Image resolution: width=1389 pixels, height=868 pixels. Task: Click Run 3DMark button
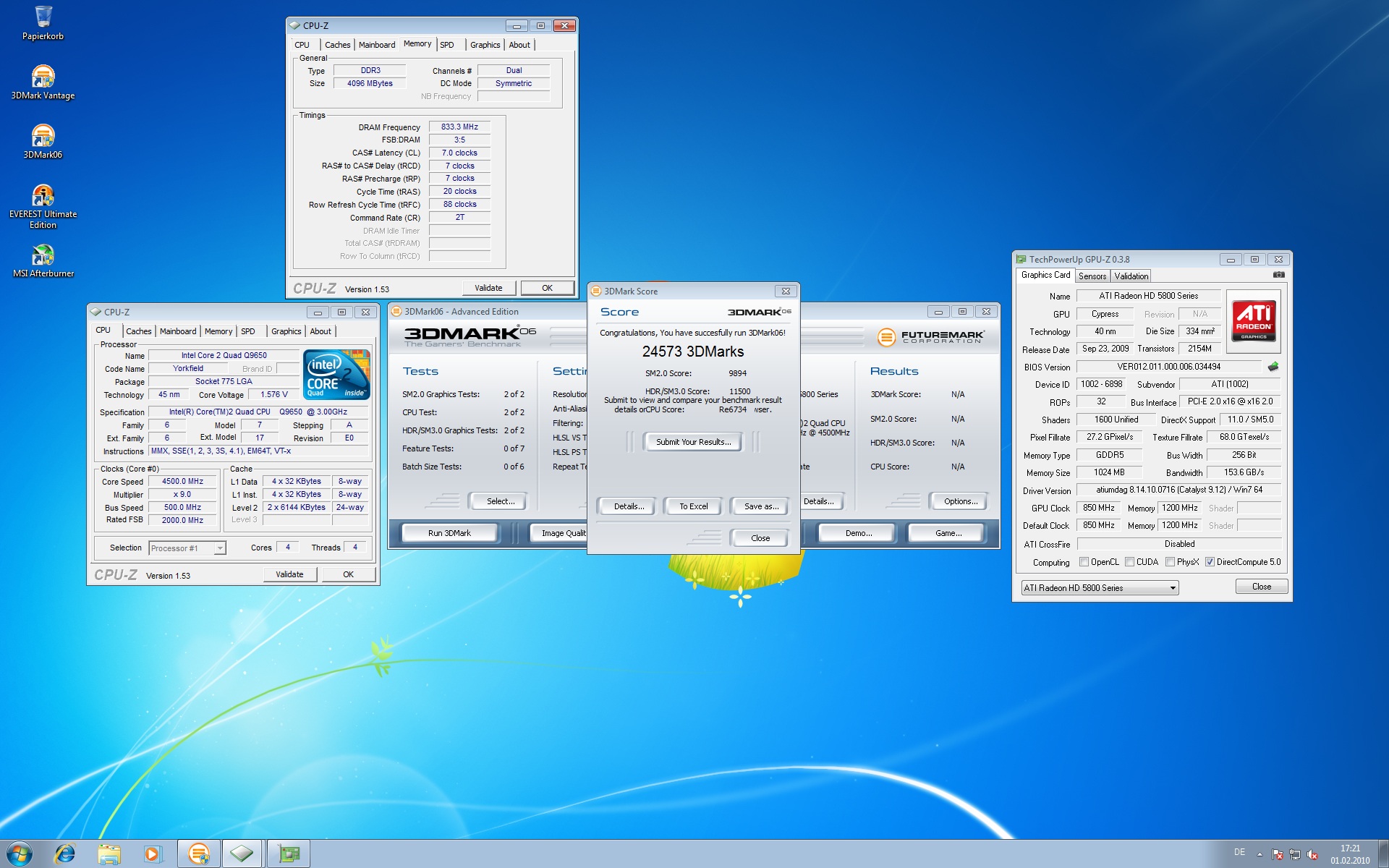click(449, 533)
